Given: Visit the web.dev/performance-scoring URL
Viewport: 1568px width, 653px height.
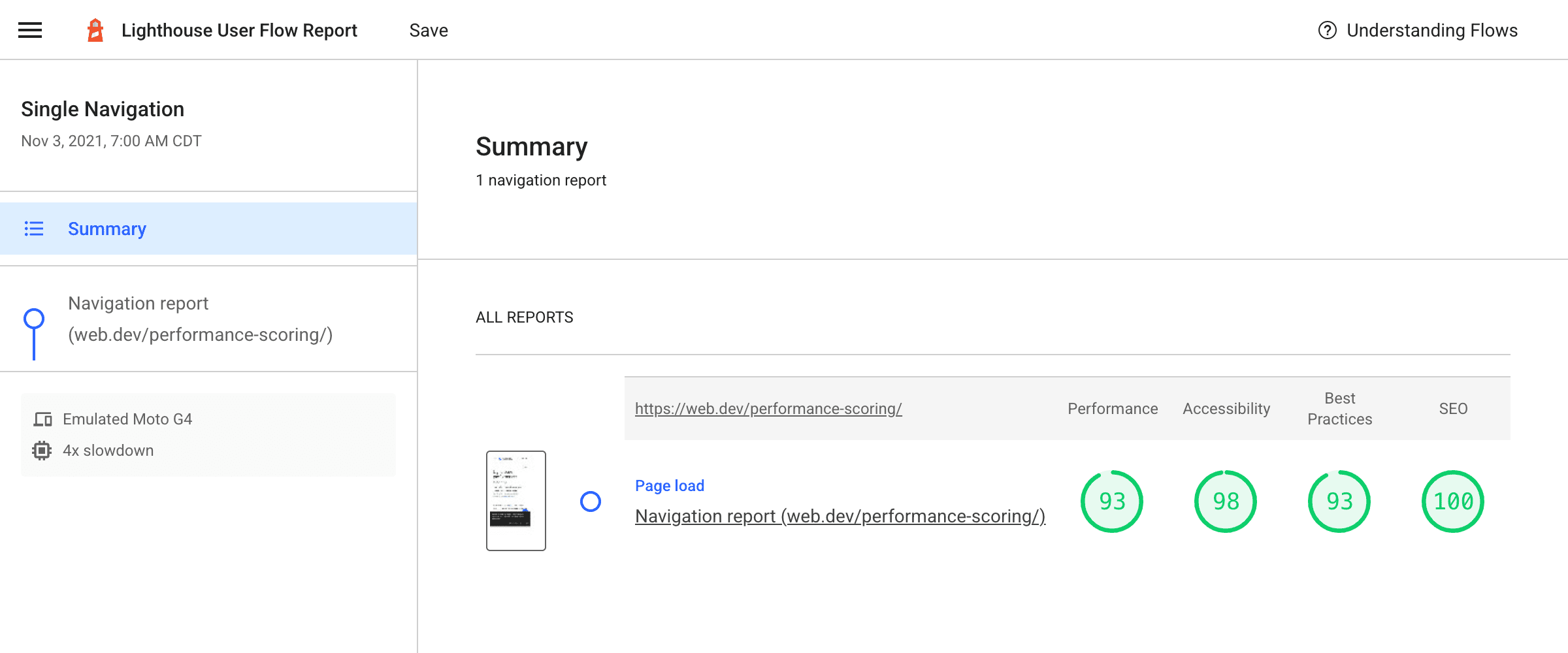Looking at the screenshot, I should click(x=768, y=409).
